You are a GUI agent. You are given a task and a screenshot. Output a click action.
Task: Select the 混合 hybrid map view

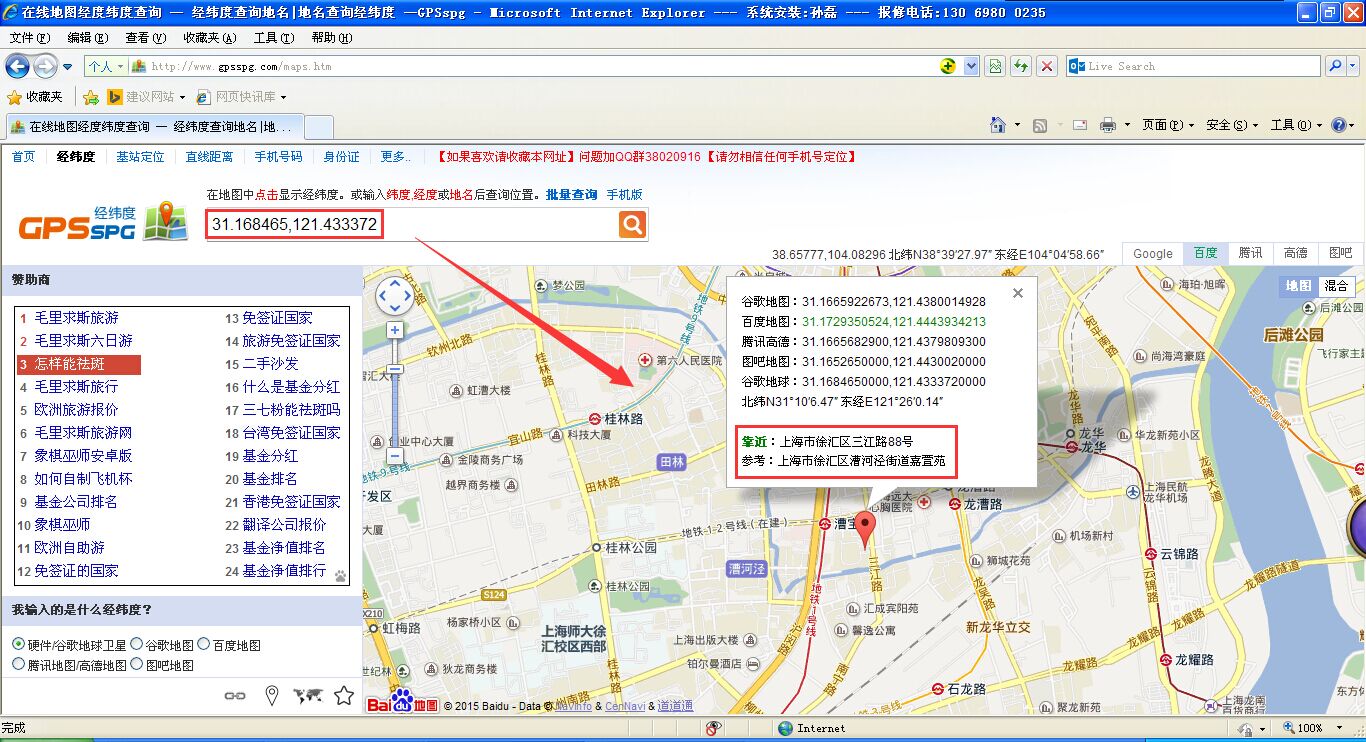coord(1336,286)
